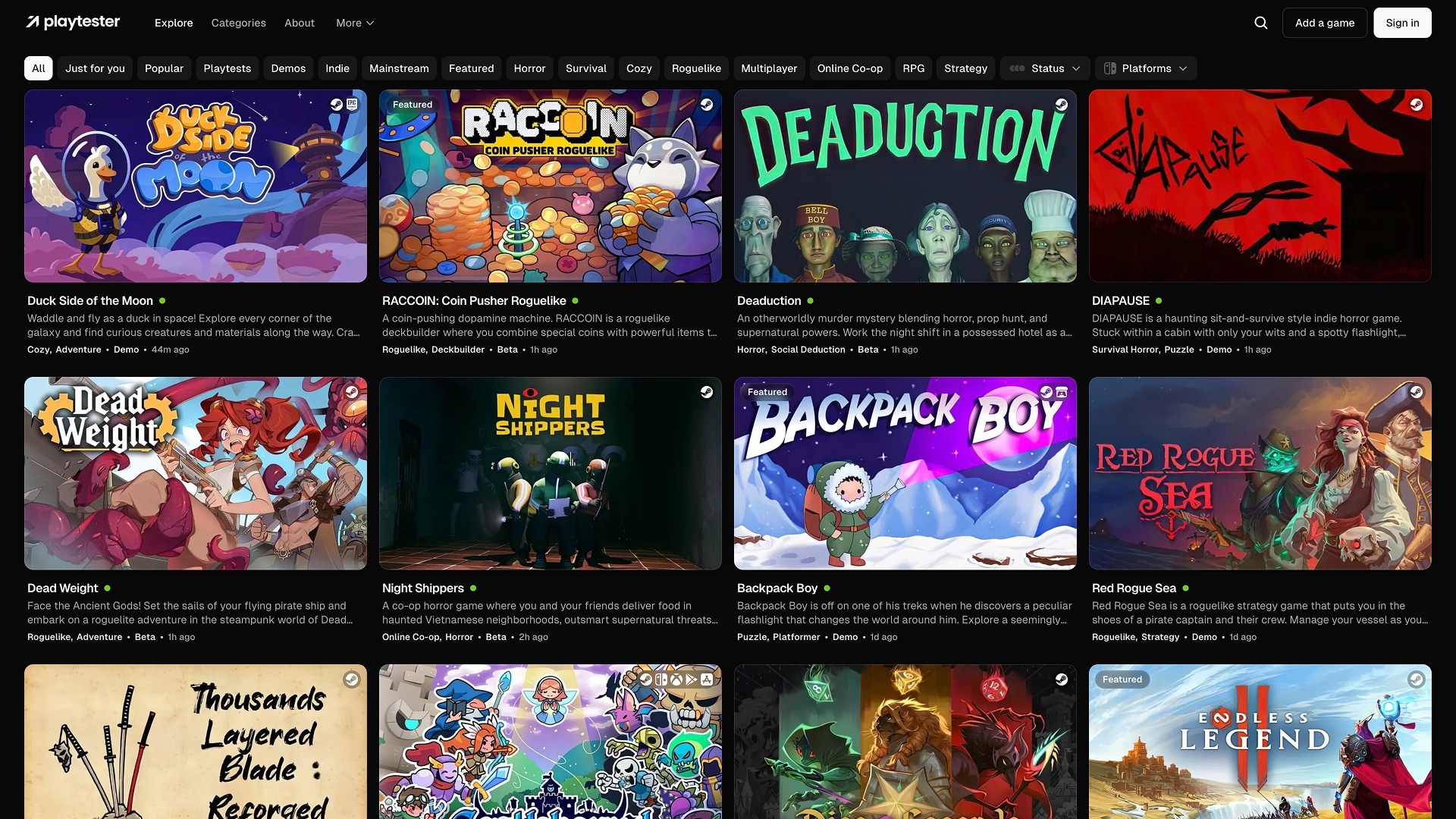Go to the Explore nav item
This screenshot has width=1456, height=819.
click(x=174, y=23)
